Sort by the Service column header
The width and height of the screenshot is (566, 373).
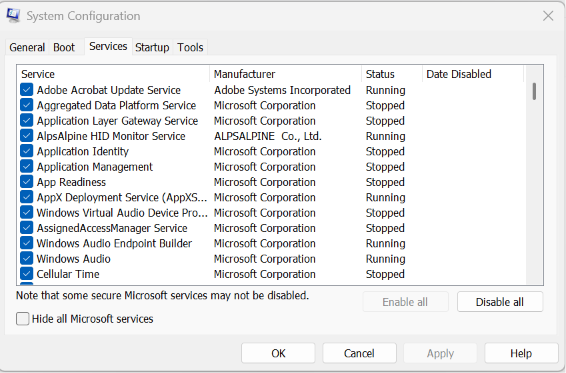coord(113,74)
